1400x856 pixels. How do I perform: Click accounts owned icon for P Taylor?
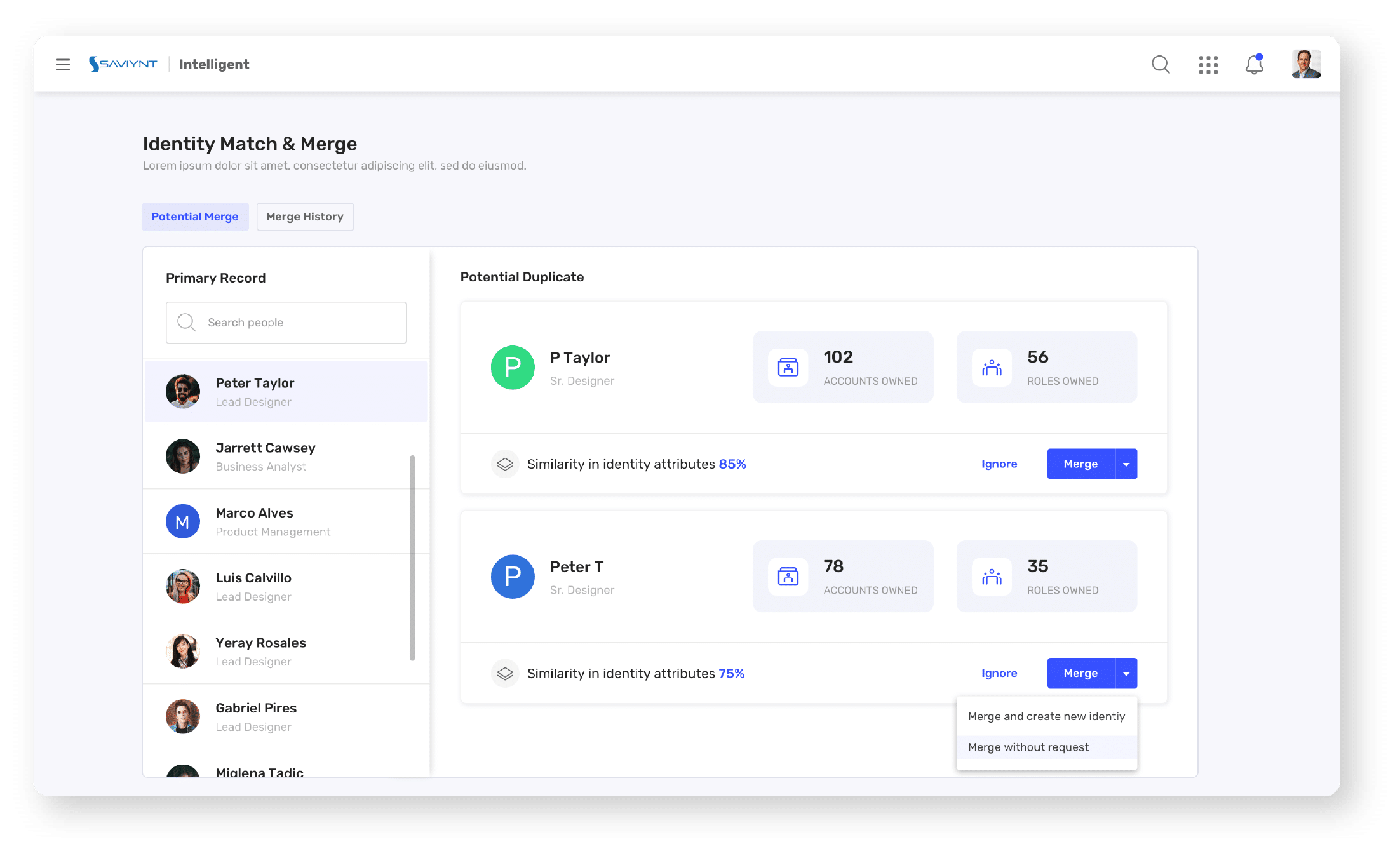(788, 368)
